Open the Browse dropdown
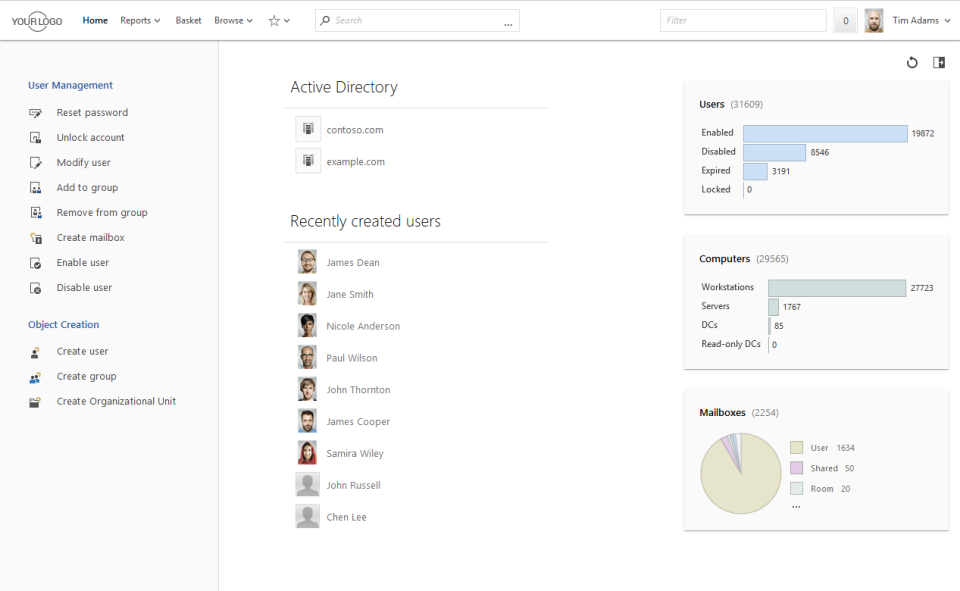The image size is (960, 591). click(x=232, y=20)
